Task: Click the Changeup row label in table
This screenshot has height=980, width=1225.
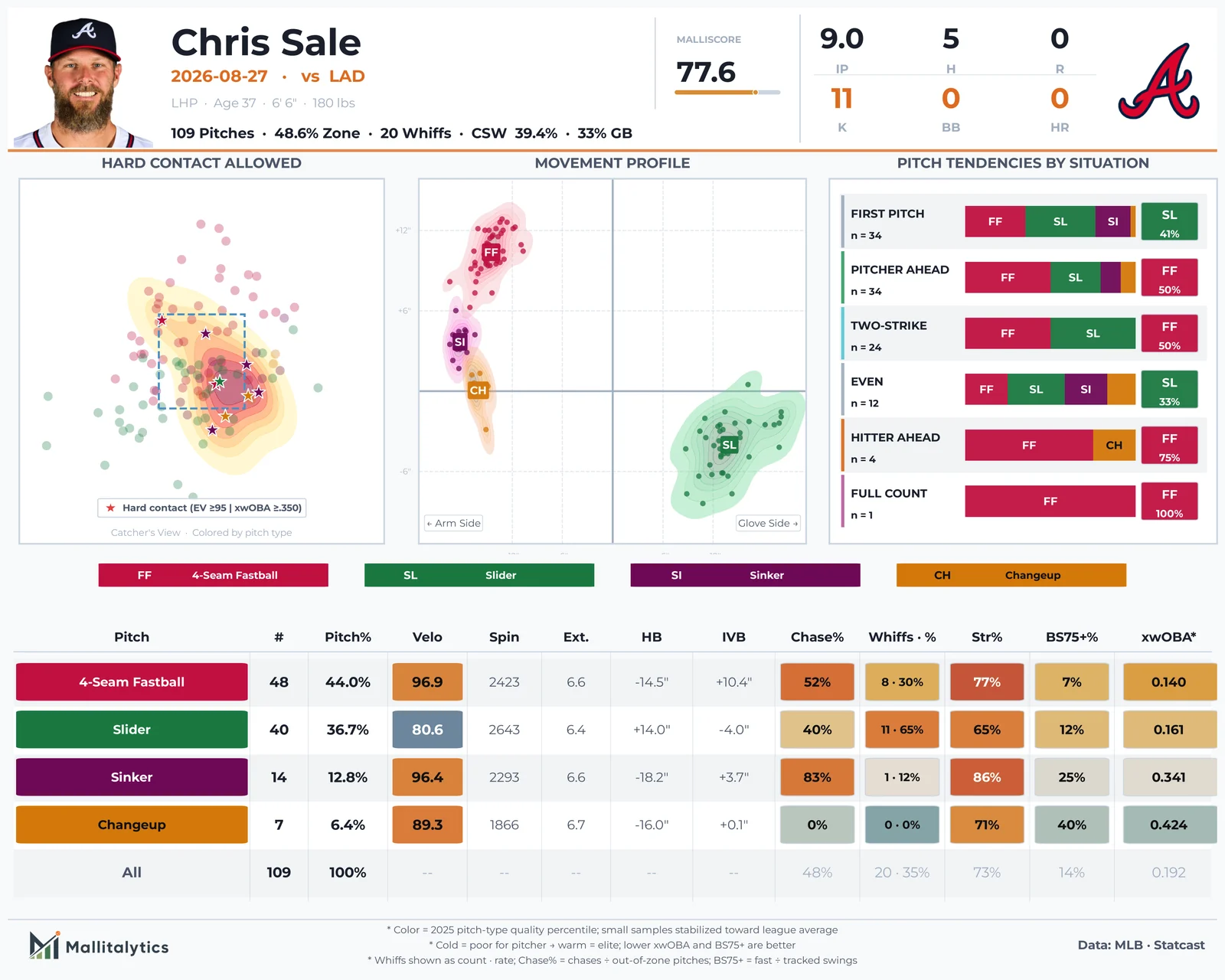Action: (132, 825)
